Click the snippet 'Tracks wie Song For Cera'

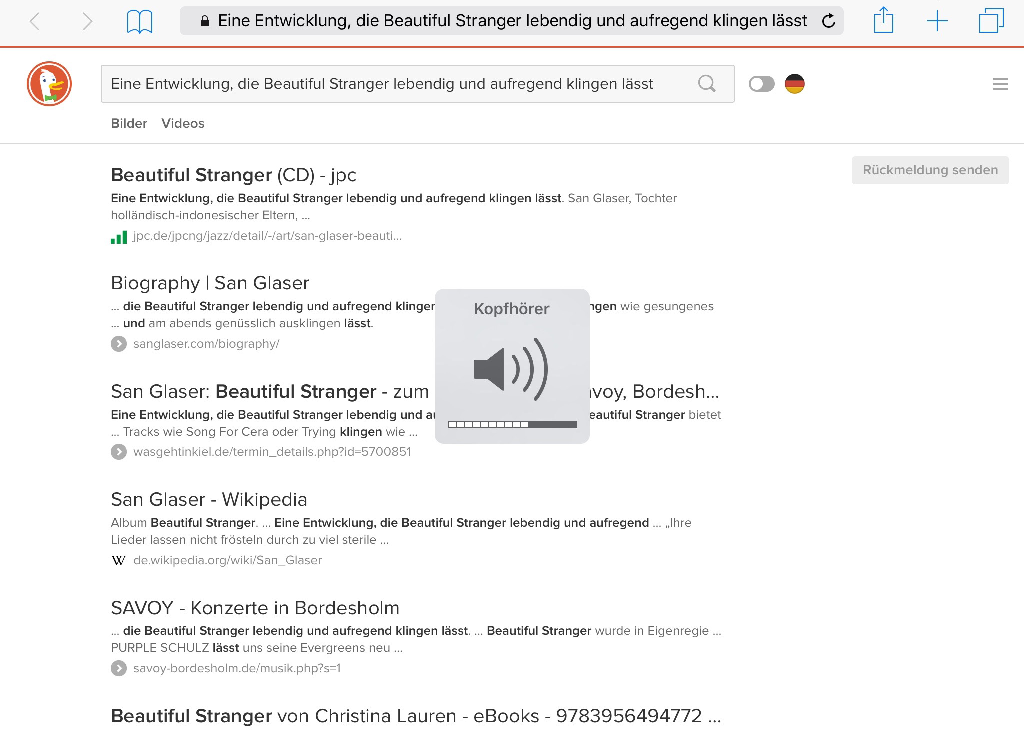(x=264, y=432)
